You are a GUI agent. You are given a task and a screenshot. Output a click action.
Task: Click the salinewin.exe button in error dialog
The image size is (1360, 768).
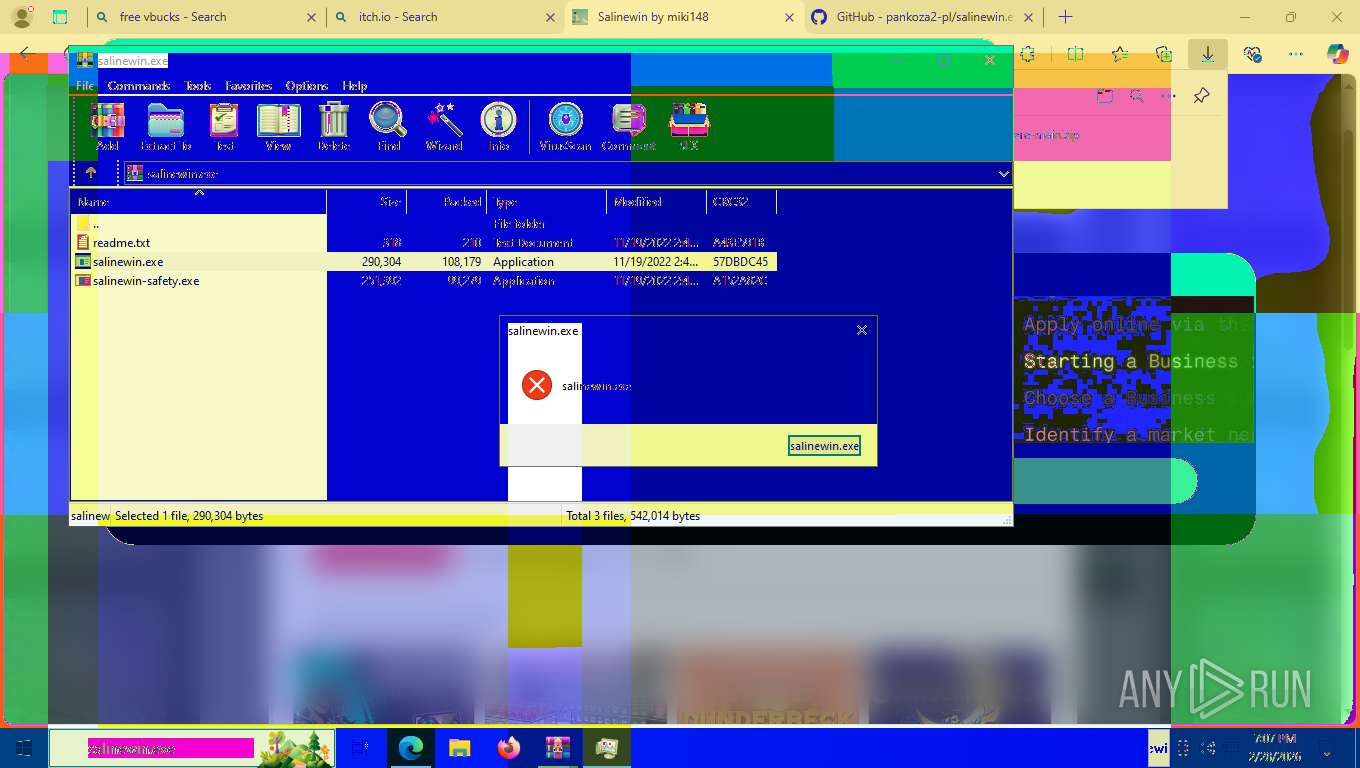824,446
